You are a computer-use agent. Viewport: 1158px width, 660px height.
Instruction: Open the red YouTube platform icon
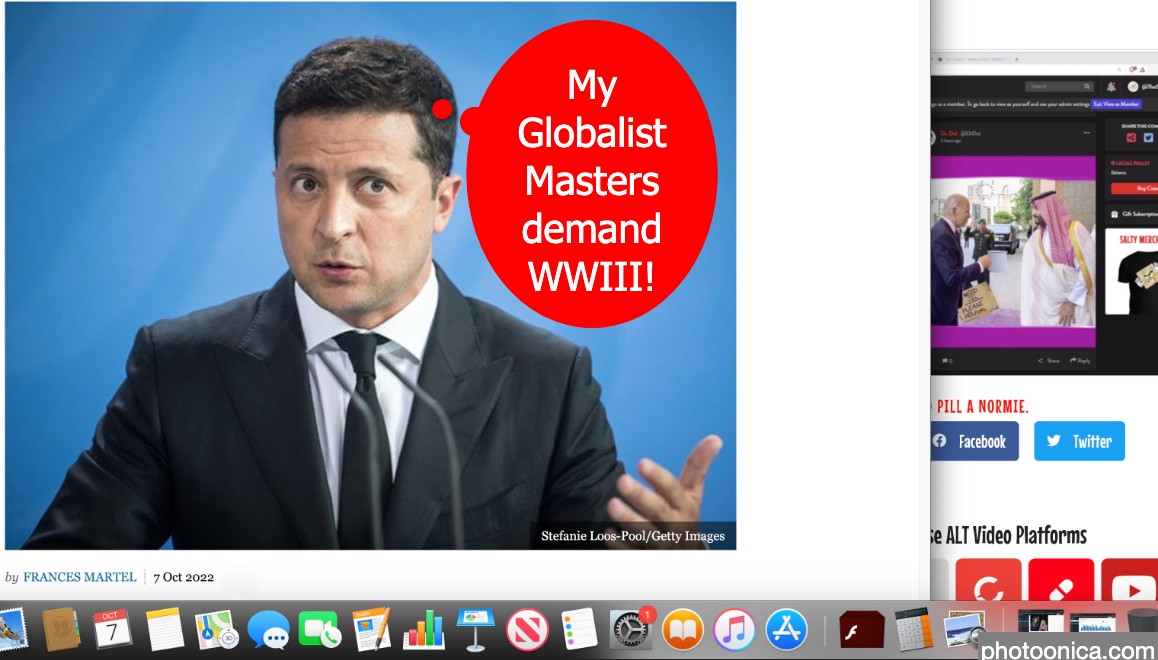[x=1130, y=580]
